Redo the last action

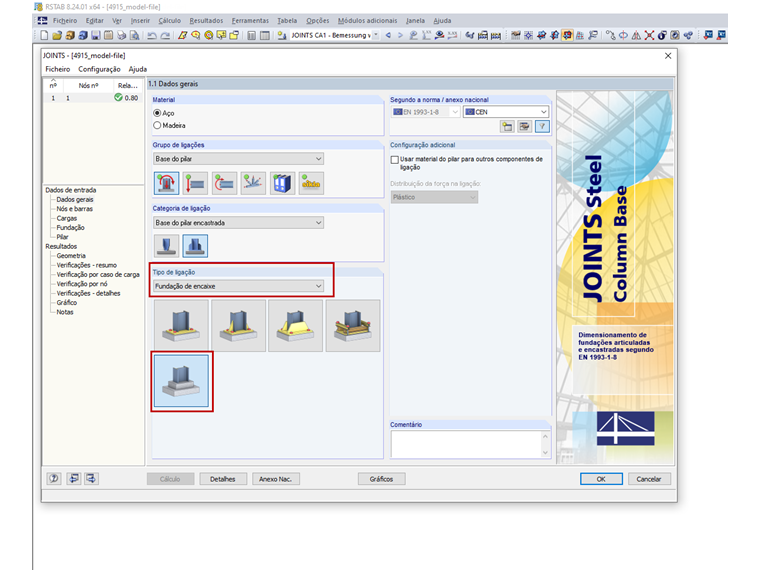pyautogui.click(x=165, y=35)
